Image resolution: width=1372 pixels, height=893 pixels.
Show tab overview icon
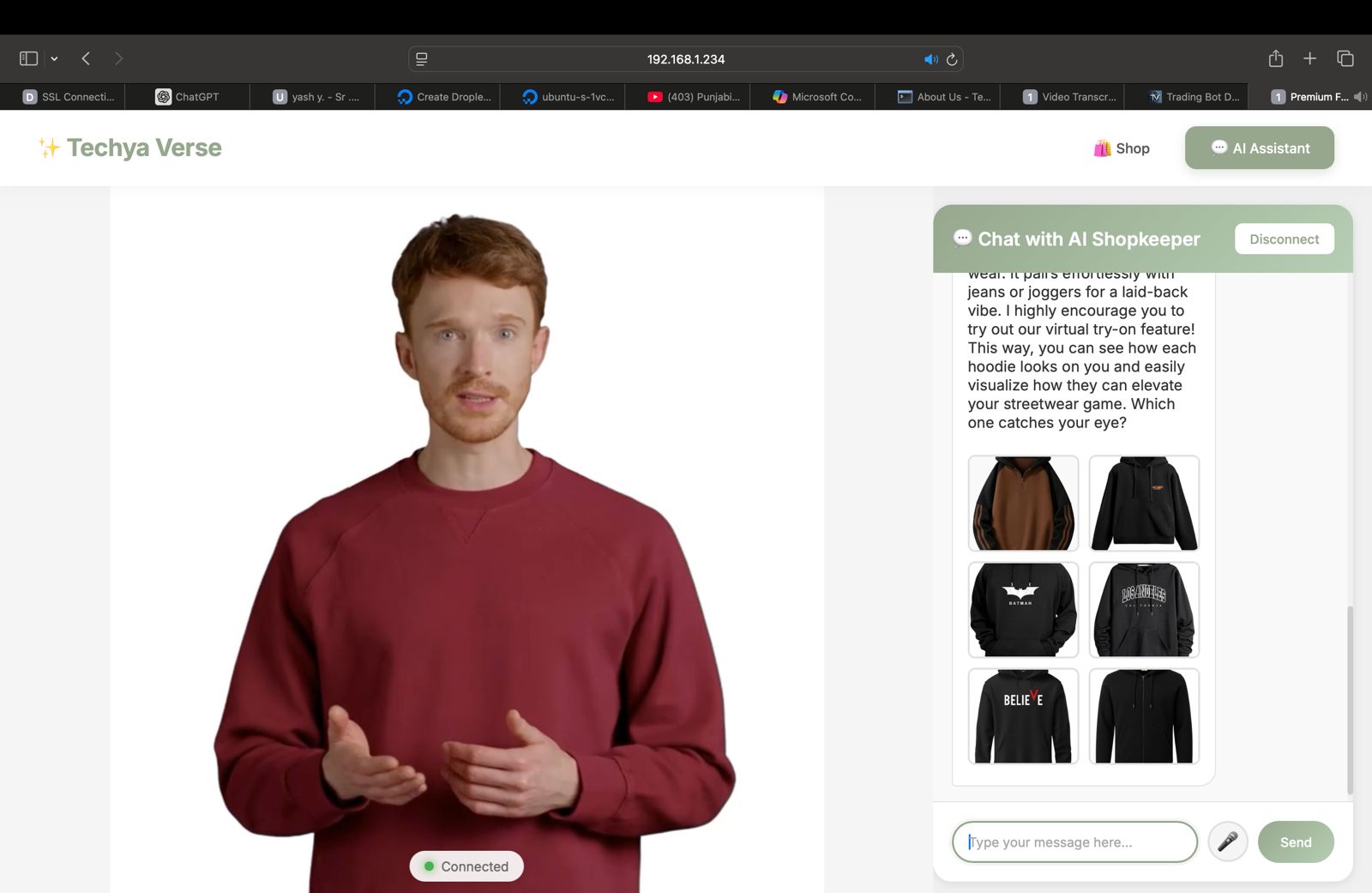pyautogui.click(x=1345, y=58)
